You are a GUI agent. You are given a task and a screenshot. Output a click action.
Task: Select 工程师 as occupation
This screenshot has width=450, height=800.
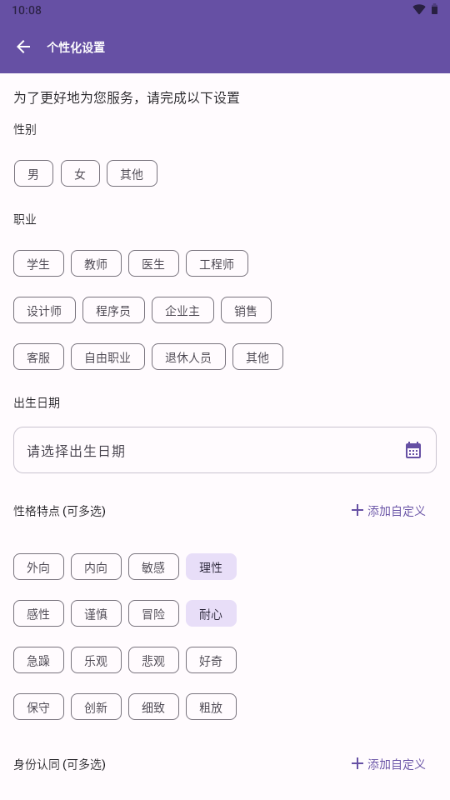pyautogui.click(x=217, y=264)
